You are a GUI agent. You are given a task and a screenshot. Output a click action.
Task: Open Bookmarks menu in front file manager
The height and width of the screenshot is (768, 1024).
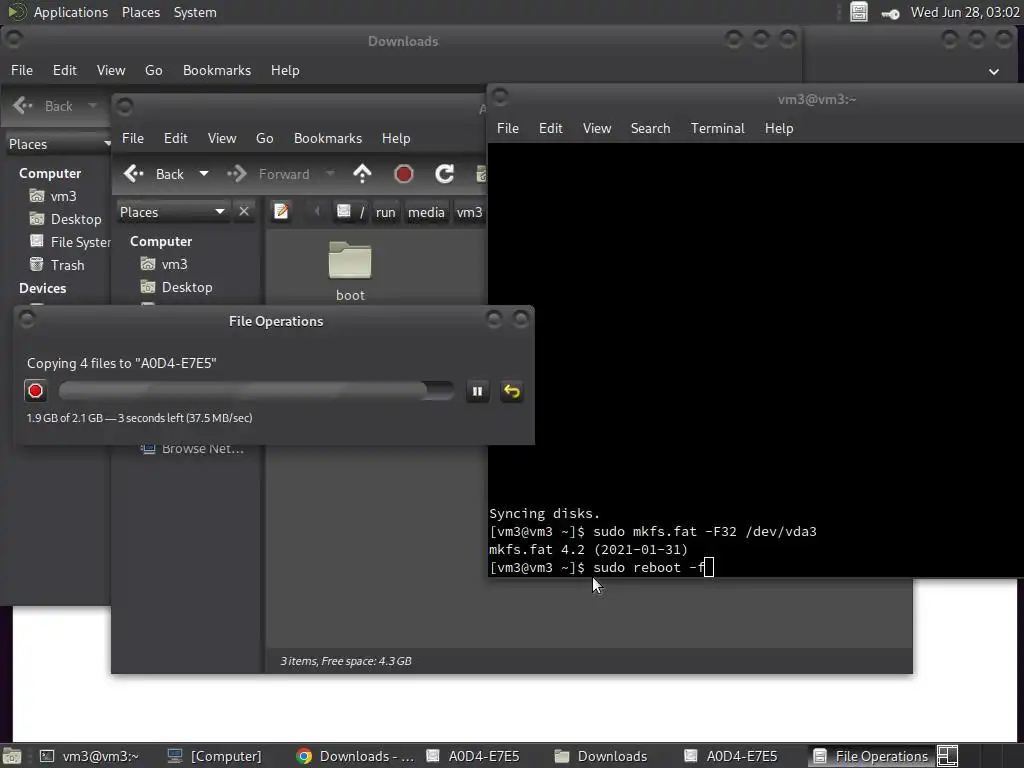pyautogui.click(x=328, y=138)
